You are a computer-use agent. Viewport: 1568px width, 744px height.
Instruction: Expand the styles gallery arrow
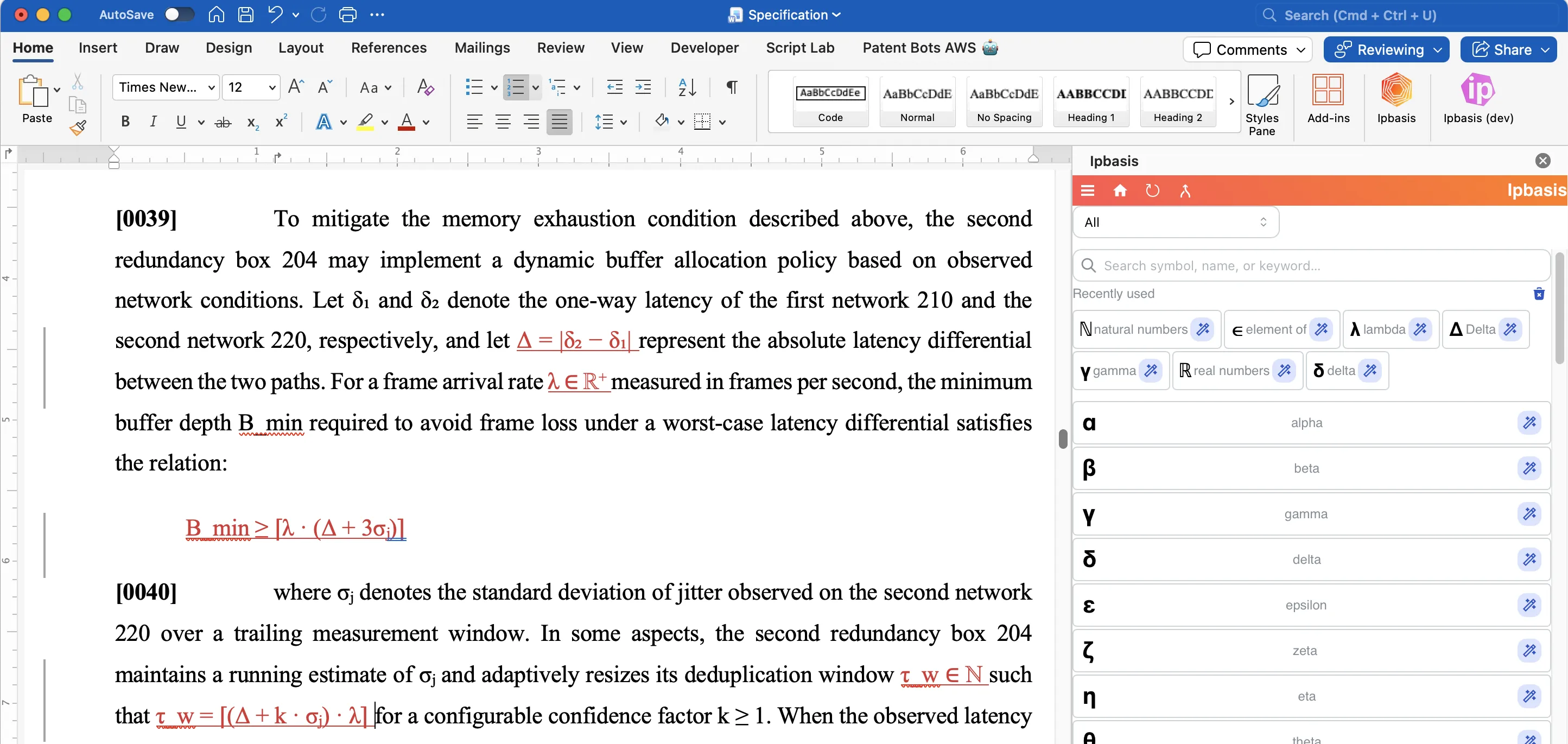click(x=1231, y=101)
